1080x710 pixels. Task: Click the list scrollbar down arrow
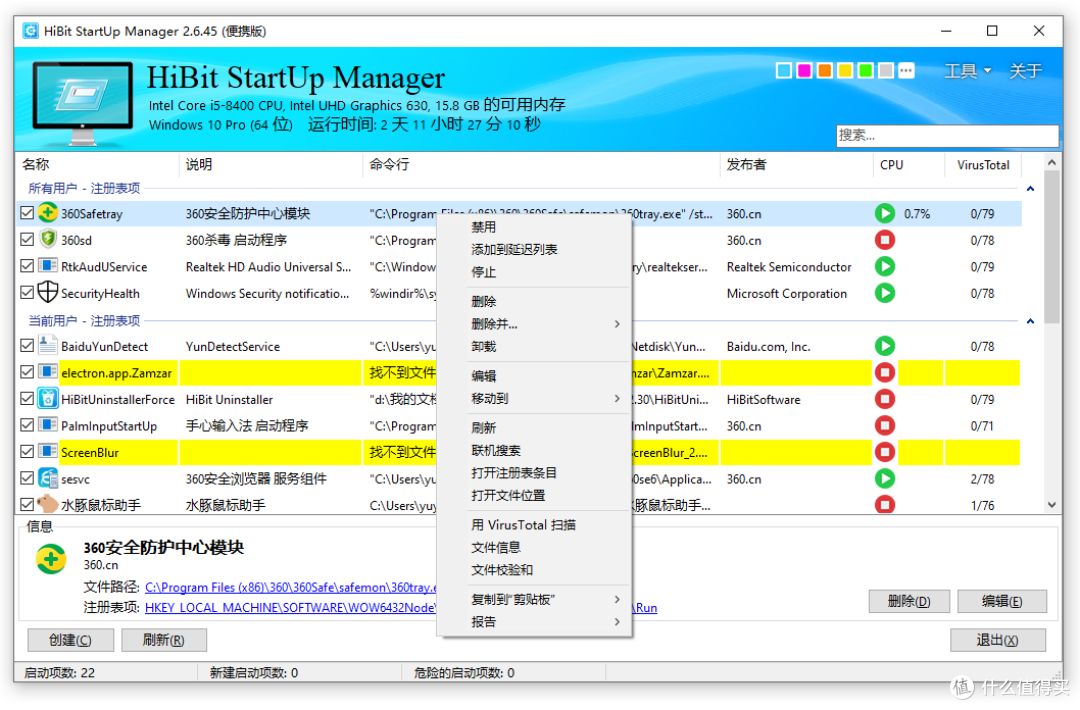point(1051,505)
